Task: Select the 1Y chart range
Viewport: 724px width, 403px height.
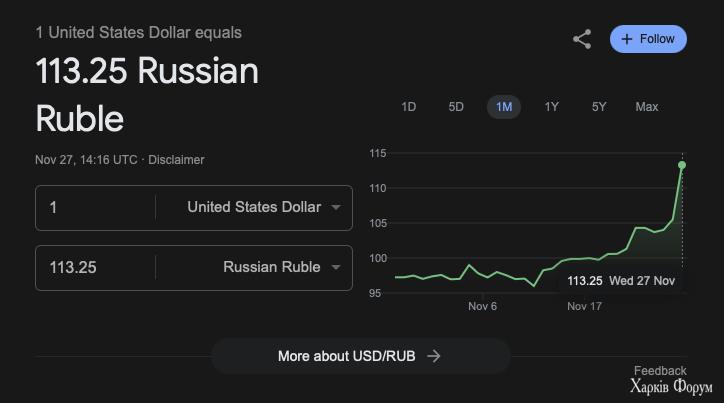Action: (551, 107)
